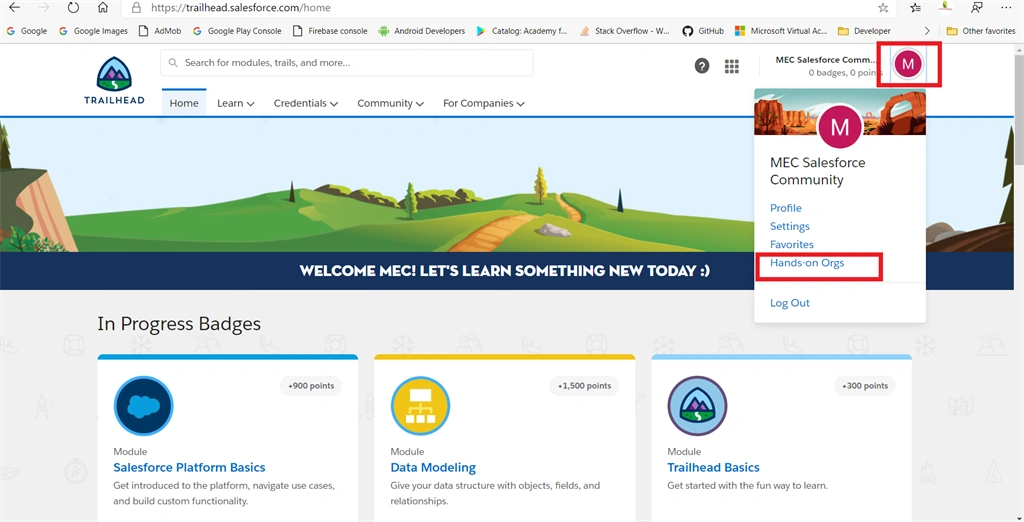Open the app launcher grid icon
Viewport: 1024px width, 522px height.
pos(732,66)
